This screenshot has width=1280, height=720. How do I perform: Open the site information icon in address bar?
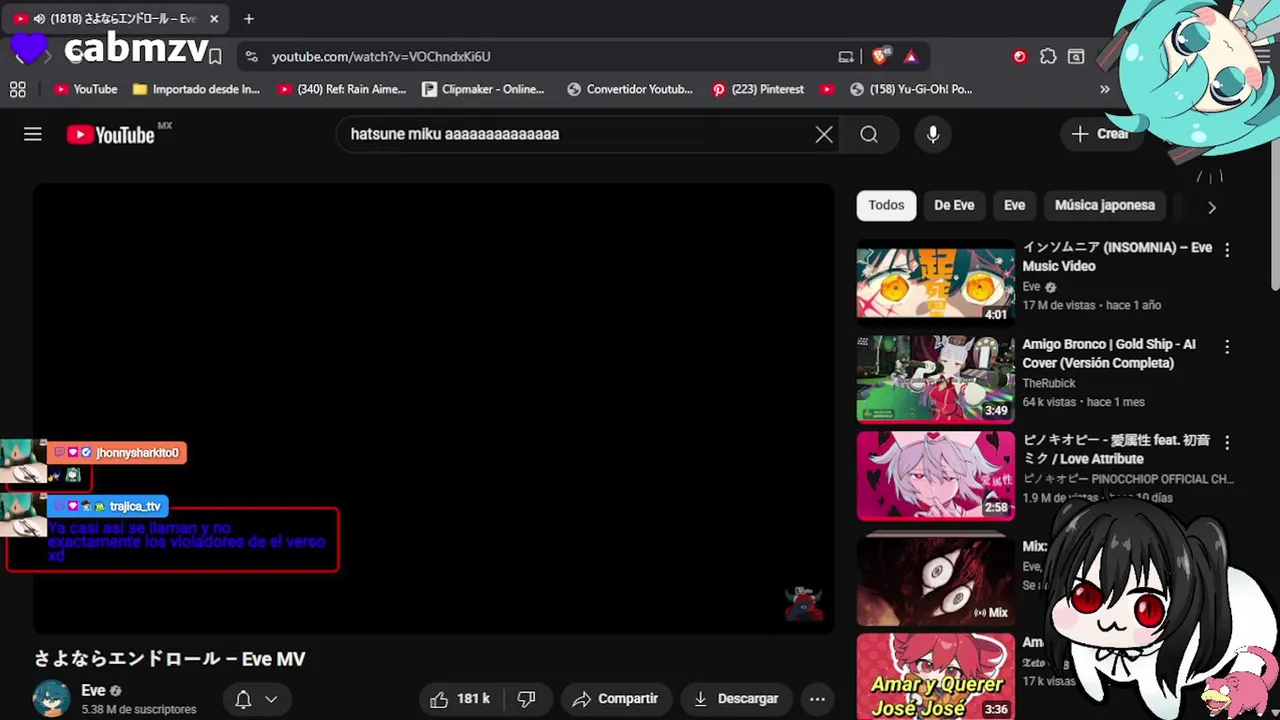tap(251, 57)
